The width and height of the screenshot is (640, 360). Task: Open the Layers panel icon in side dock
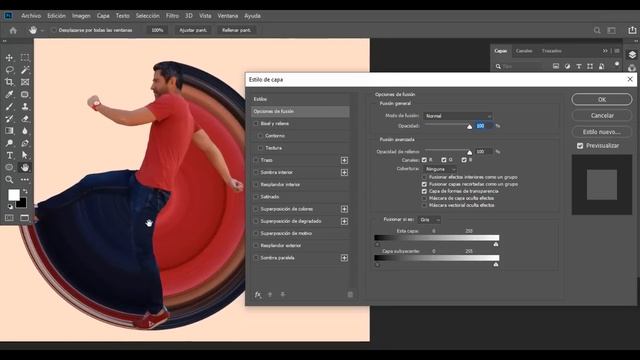632,55
